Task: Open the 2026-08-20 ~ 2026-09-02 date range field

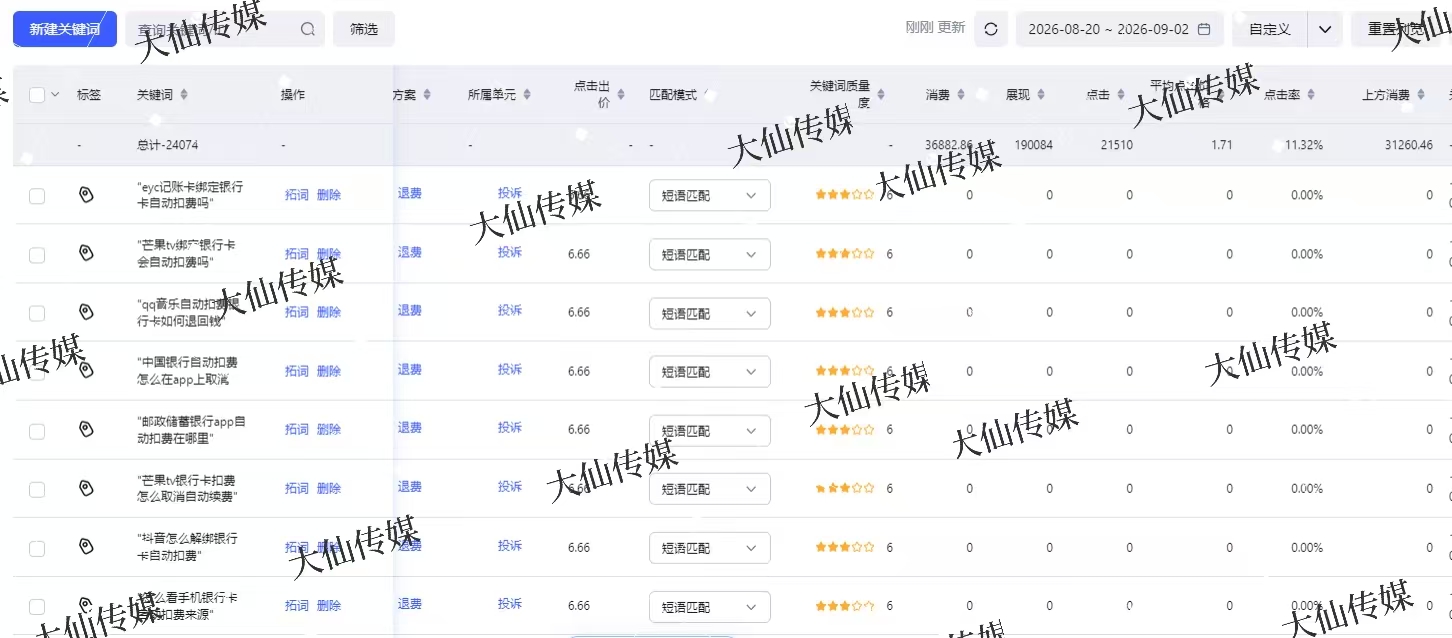Action: [1119, 29]
